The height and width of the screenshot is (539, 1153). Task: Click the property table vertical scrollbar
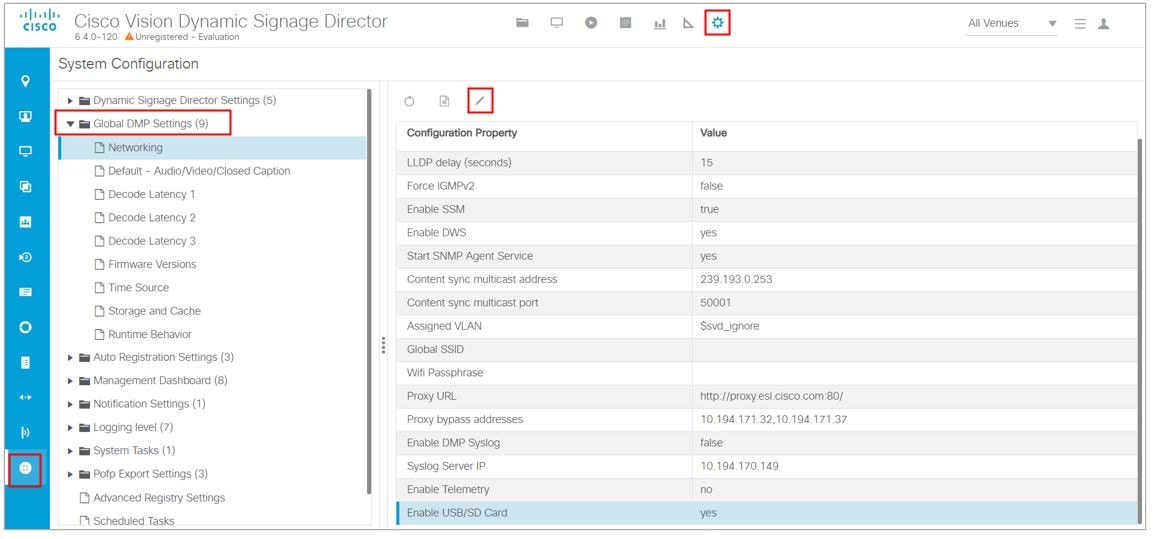[1140, 329]
